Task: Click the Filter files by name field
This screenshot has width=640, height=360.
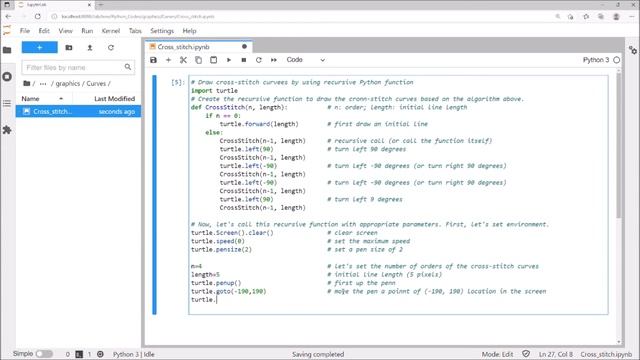Action: (x=78, y=67)
